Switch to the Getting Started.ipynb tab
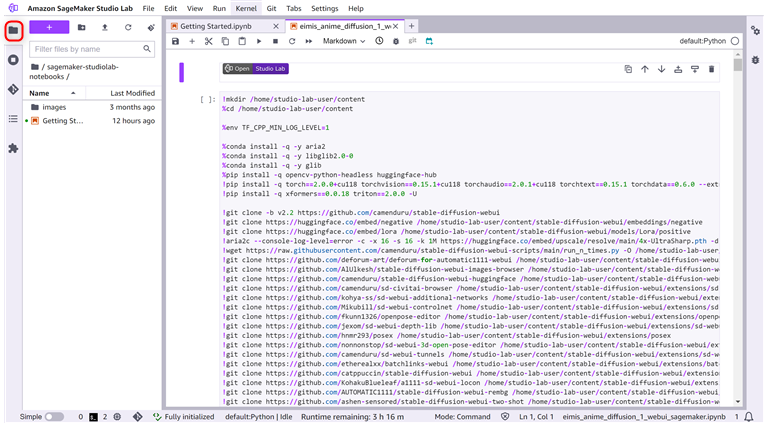 tap(216, 25)
